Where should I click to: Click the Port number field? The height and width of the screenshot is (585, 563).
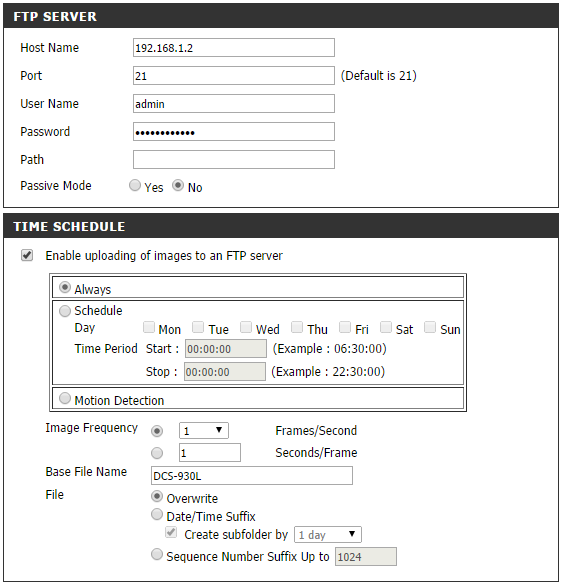tap(234, 76)
